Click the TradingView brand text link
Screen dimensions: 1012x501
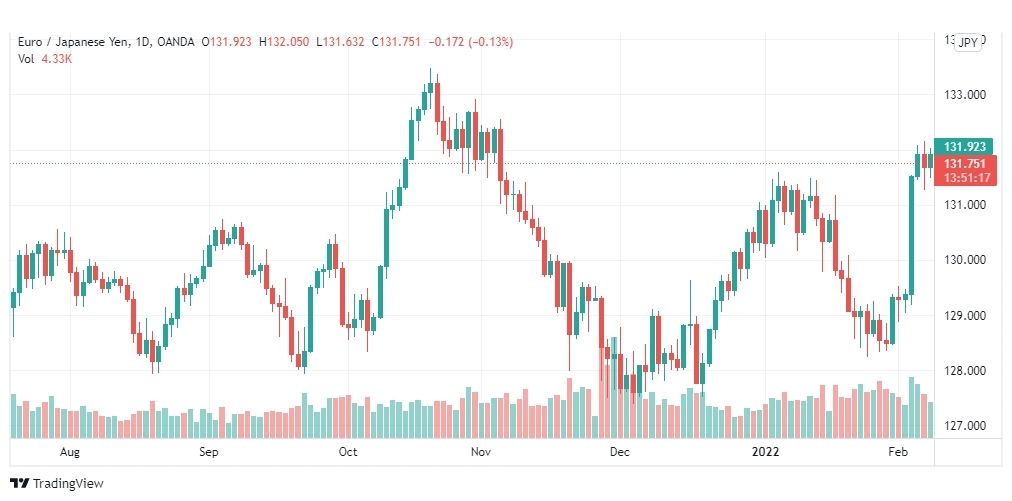pyautogui.click(x=68, y=484)
